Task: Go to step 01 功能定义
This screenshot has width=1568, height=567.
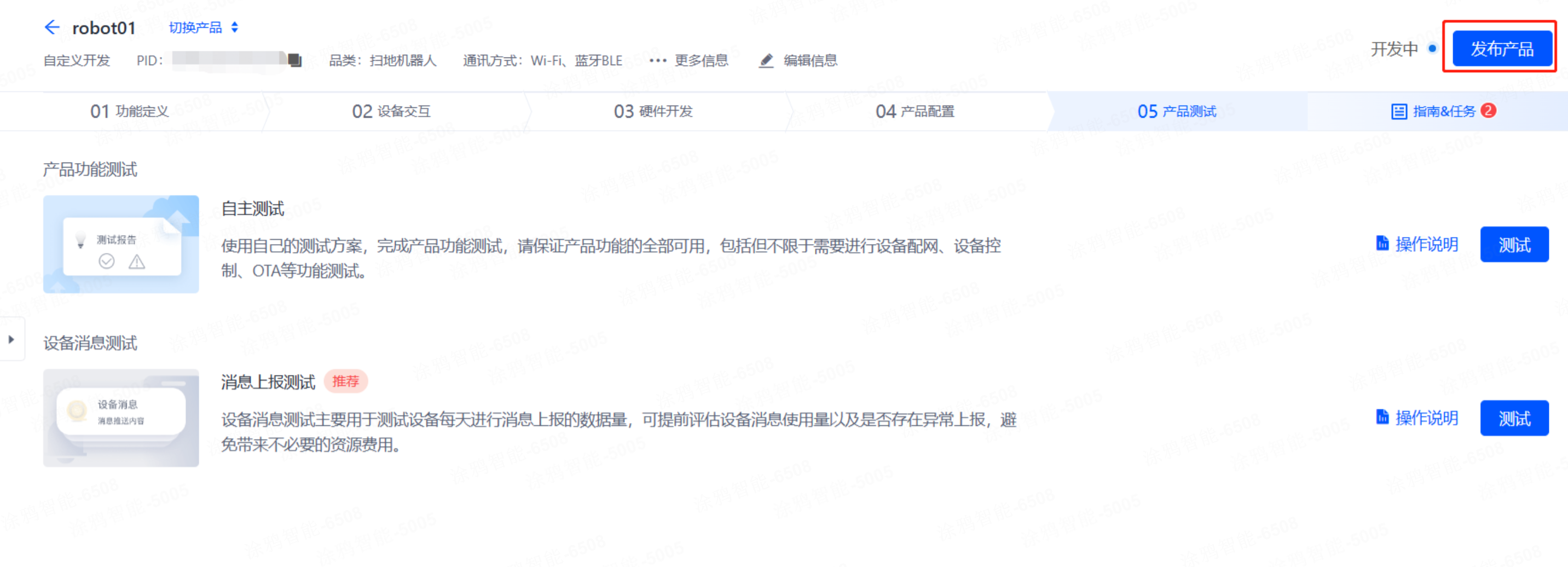Action: click(x=129, y=112)
